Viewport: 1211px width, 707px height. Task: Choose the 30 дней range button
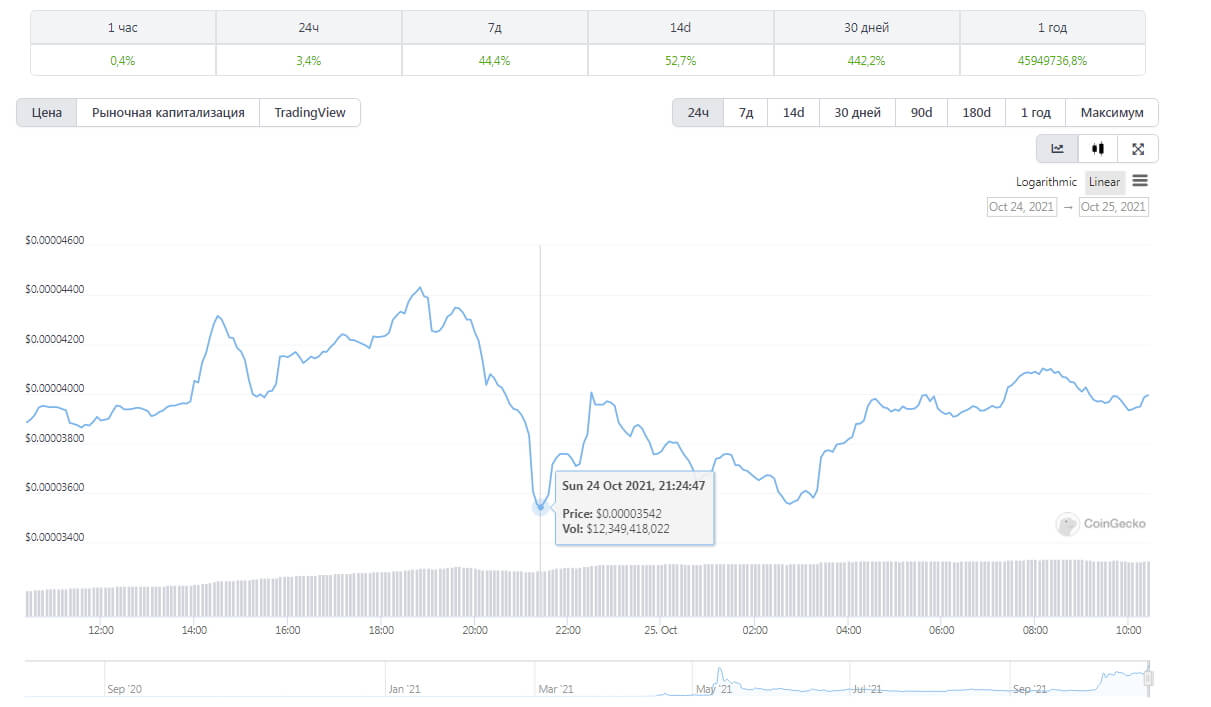pyautogui.click(x=858, y=112)
